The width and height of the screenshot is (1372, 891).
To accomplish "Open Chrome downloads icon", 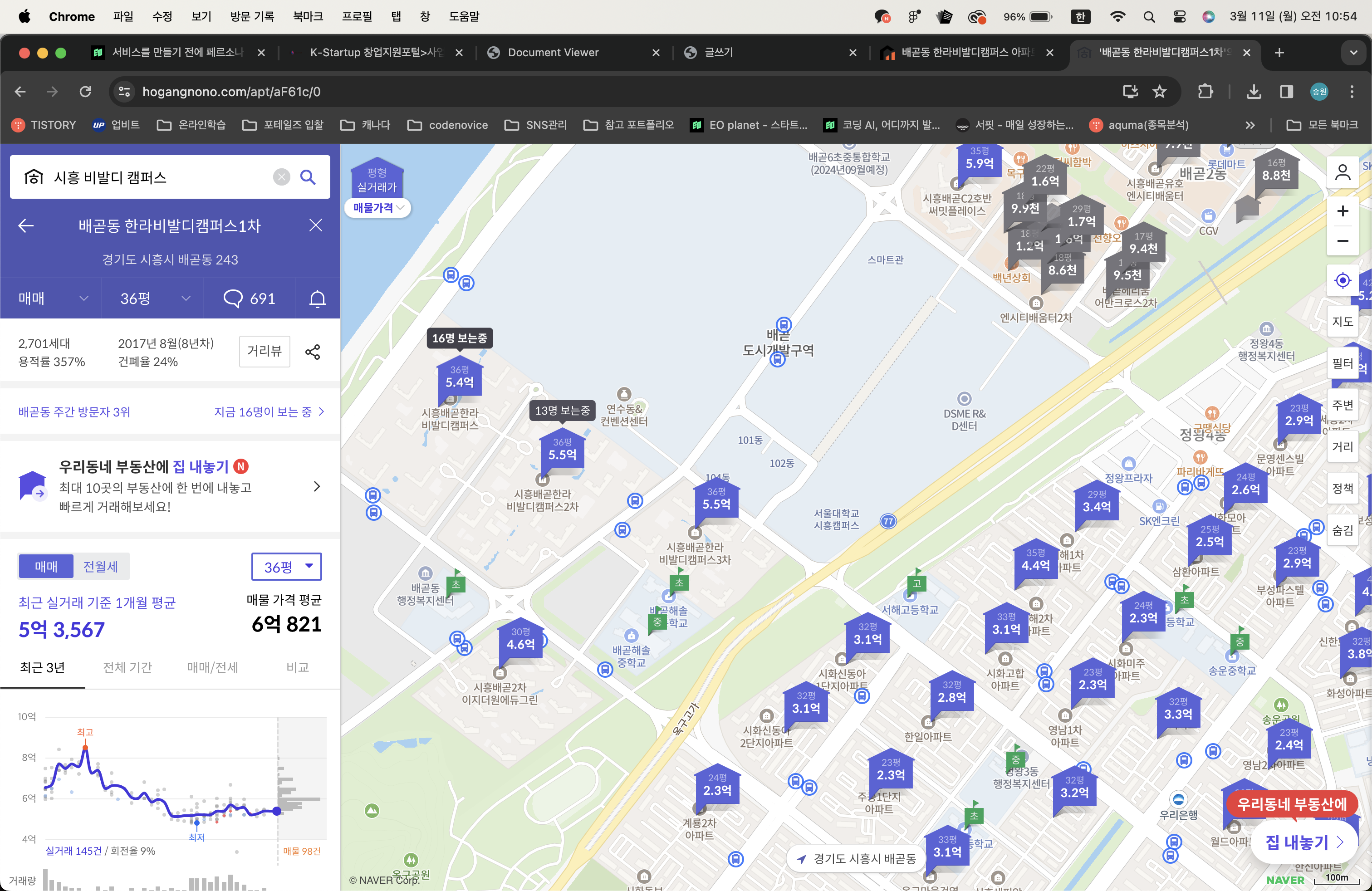I will [x=1254, y=92].
